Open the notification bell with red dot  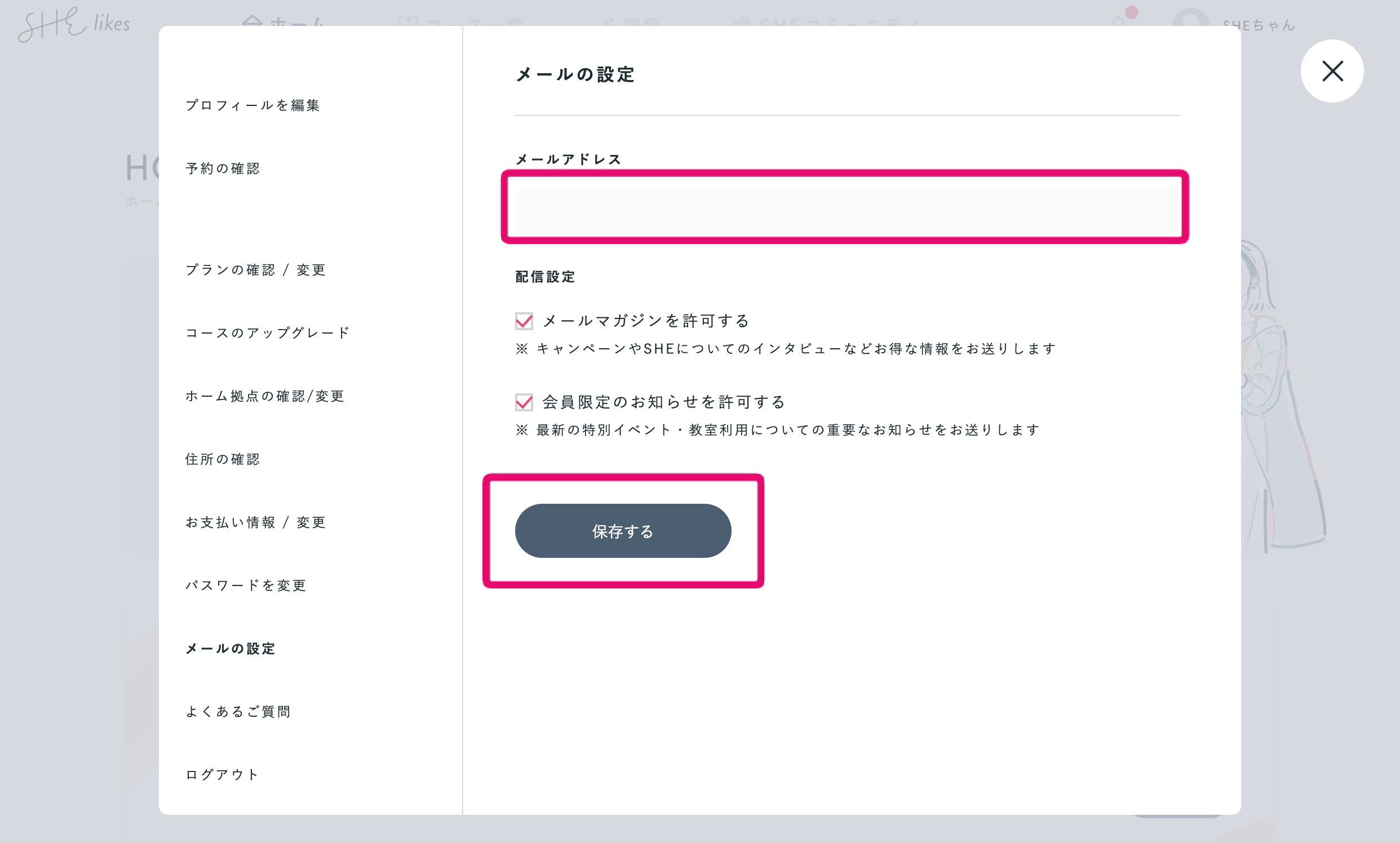pos(1118,21)
